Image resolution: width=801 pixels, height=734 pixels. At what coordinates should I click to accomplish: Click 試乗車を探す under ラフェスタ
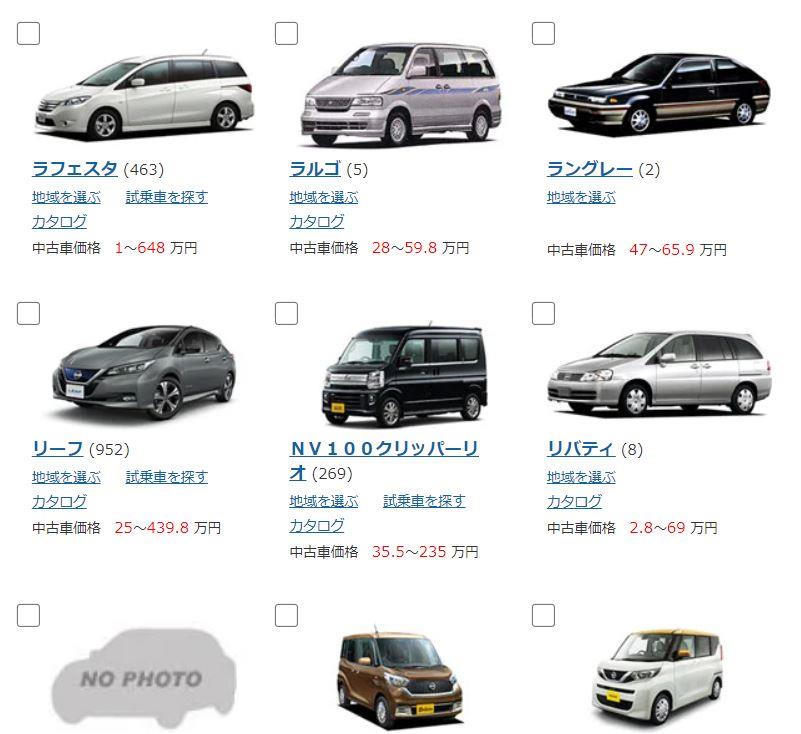click(x=167, y=197)
